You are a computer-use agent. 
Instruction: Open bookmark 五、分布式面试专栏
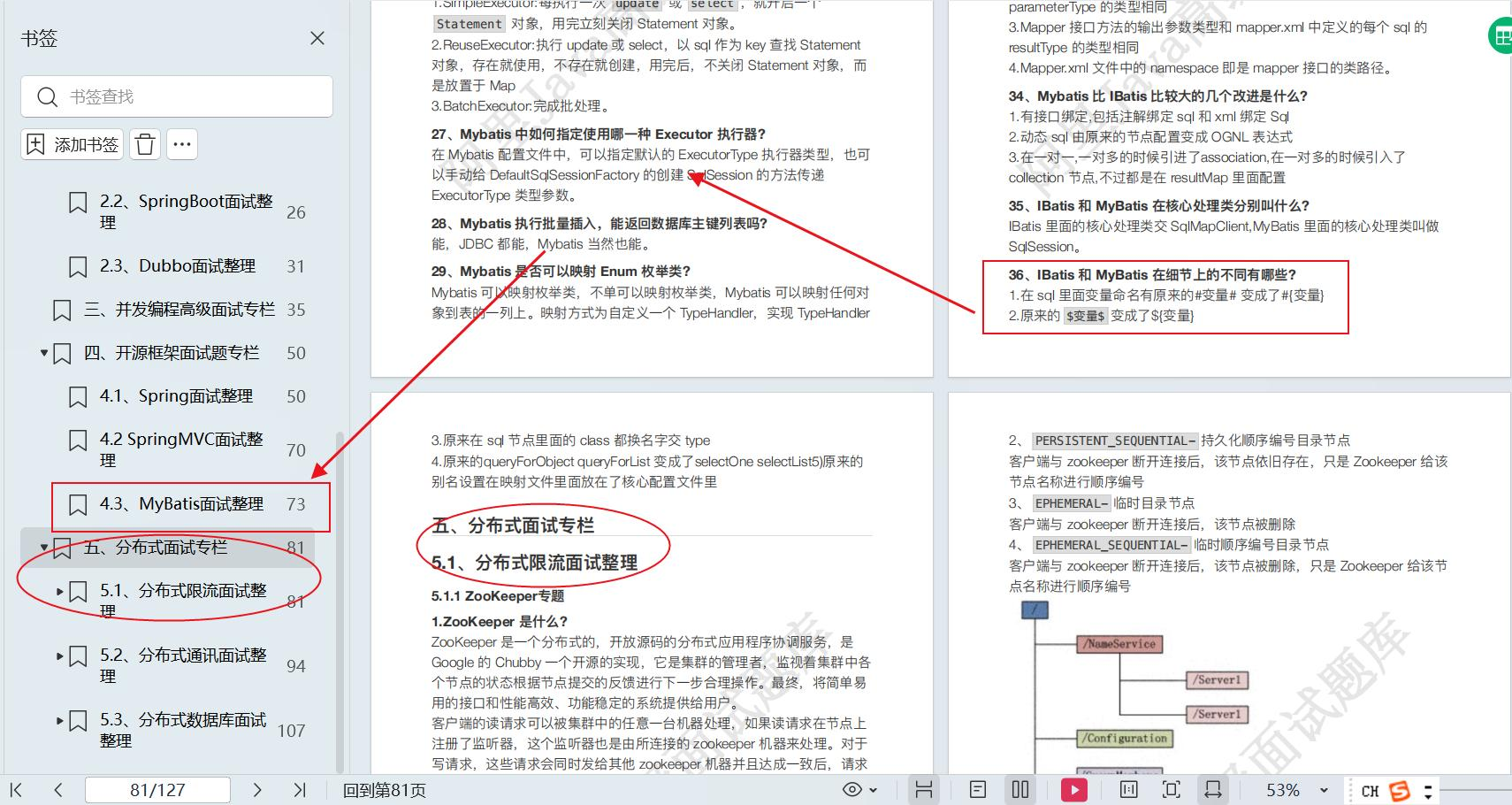point(156,547)
